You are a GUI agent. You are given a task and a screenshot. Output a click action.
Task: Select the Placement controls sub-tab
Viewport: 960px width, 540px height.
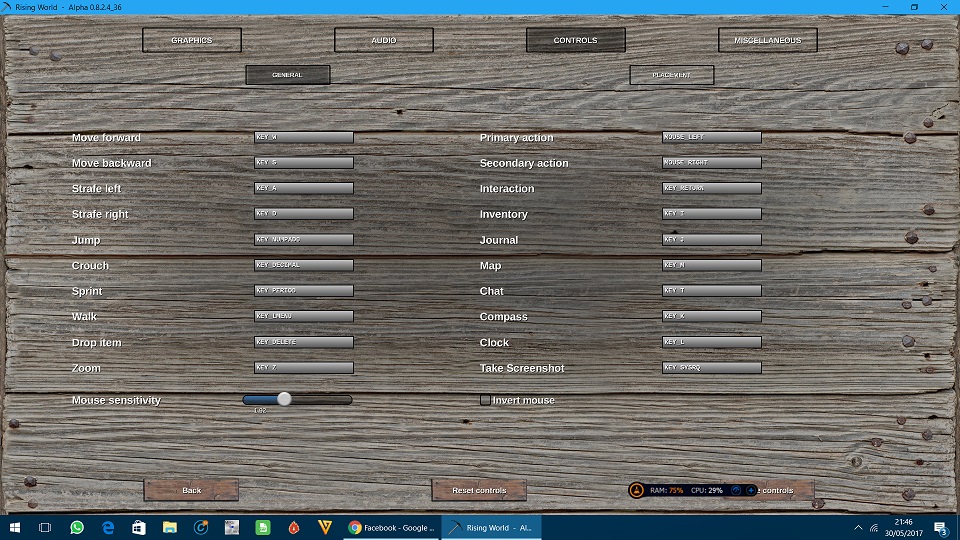tap(671, 75)
